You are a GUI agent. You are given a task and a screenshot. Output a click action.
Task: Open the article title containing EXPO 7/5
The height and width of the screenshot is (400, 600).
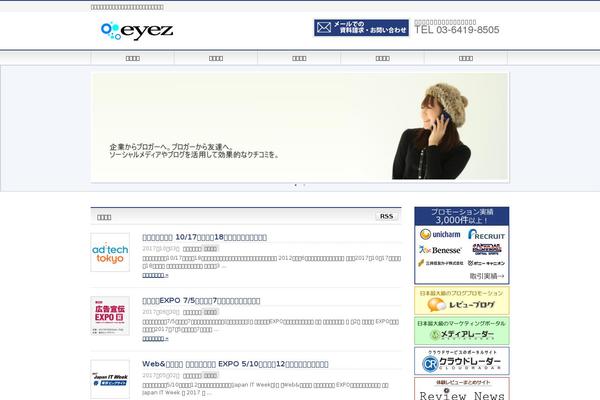click(201, 301)
